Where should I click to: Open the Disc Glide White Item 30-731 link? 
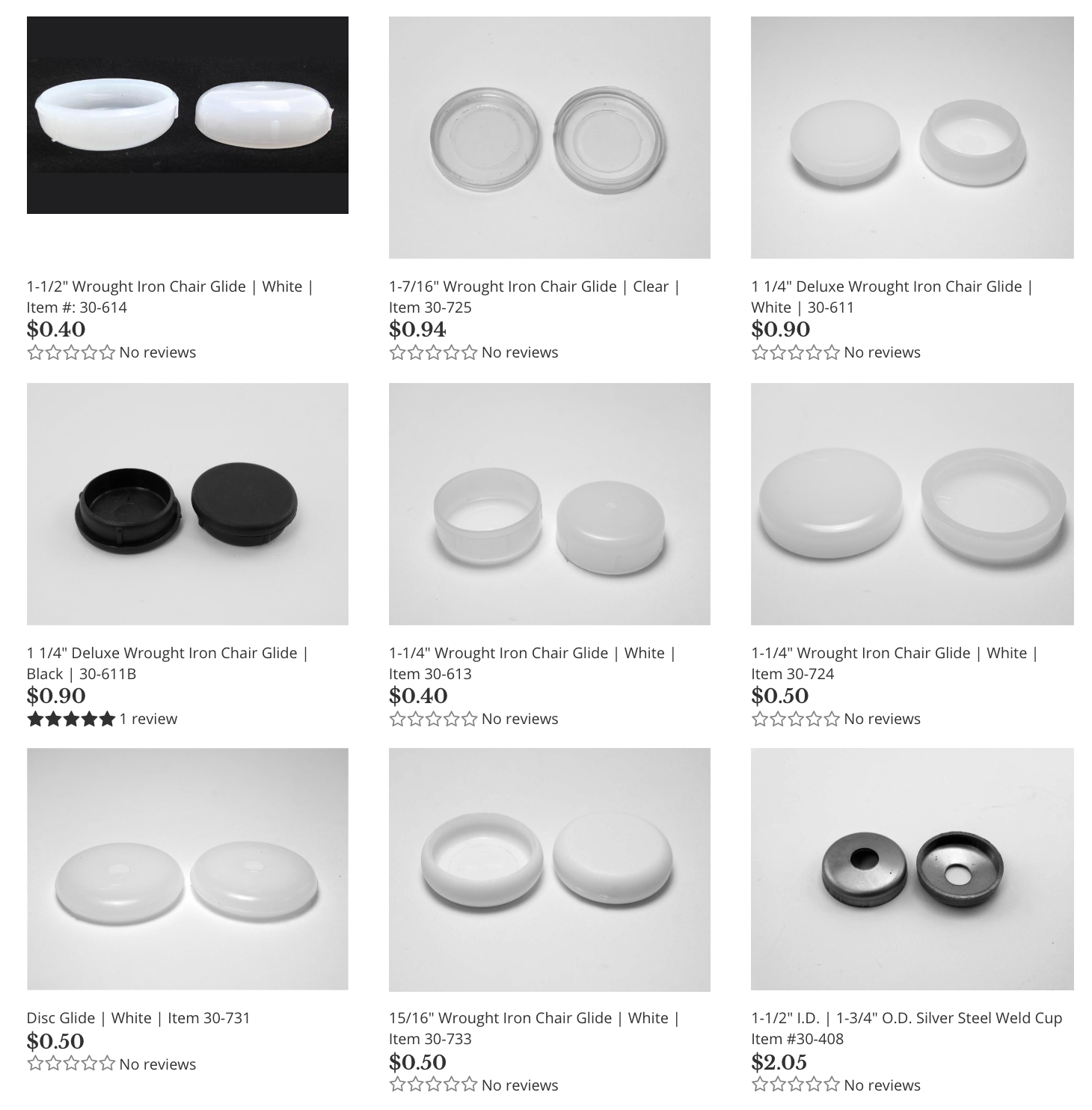pyautogui.click(x=138, y=1018)
